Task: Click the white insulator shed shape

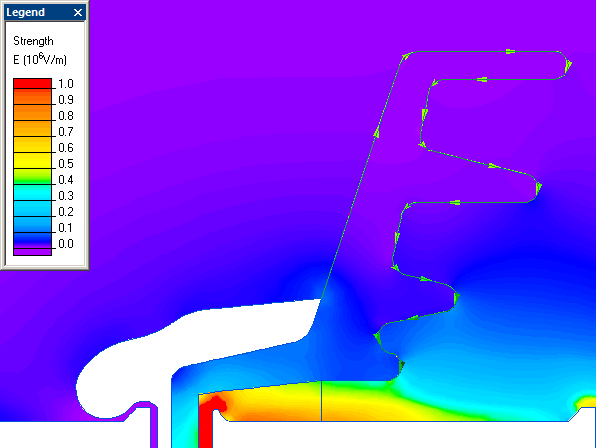Action: coord(198,350)
